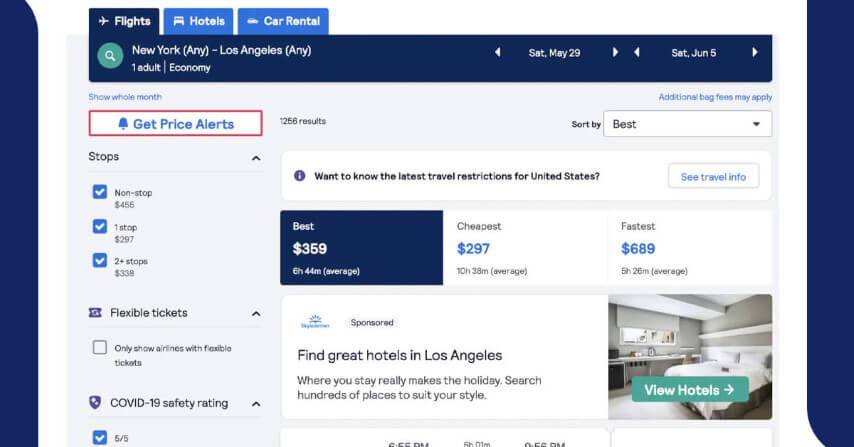Image resolution: width=854 pixels, height=447 pixels.
Task: Click the New York – Los Angeles route text
Action: [221, 50]
